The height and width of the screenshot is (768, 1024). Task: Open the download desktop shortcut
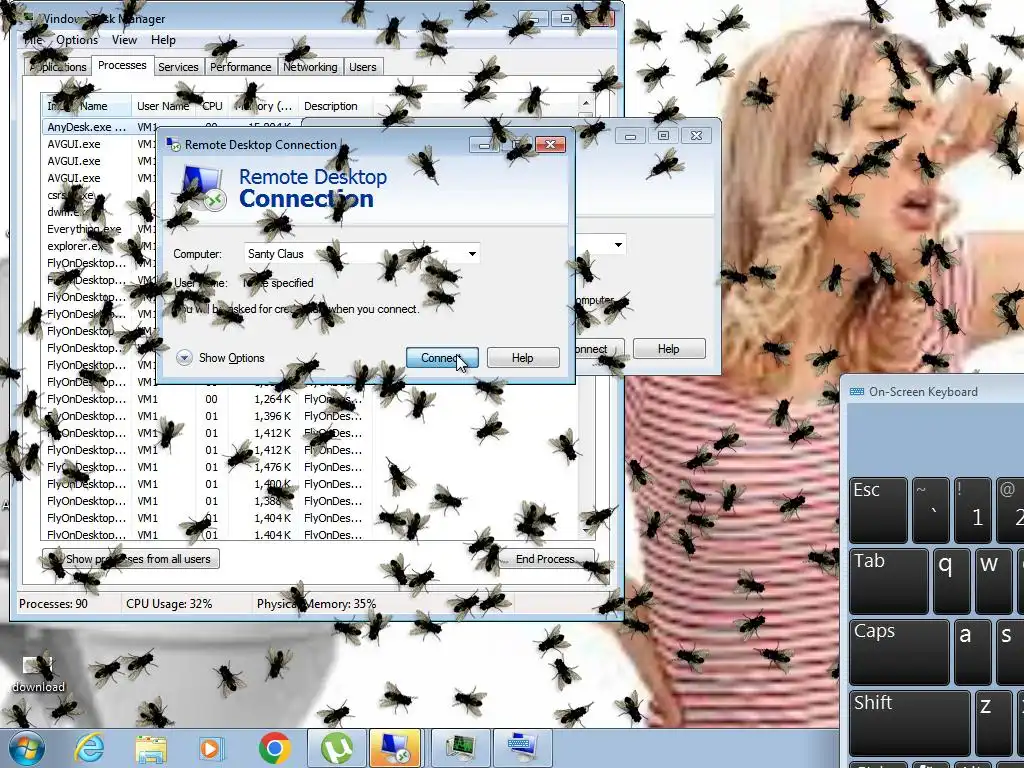point(39,673)
